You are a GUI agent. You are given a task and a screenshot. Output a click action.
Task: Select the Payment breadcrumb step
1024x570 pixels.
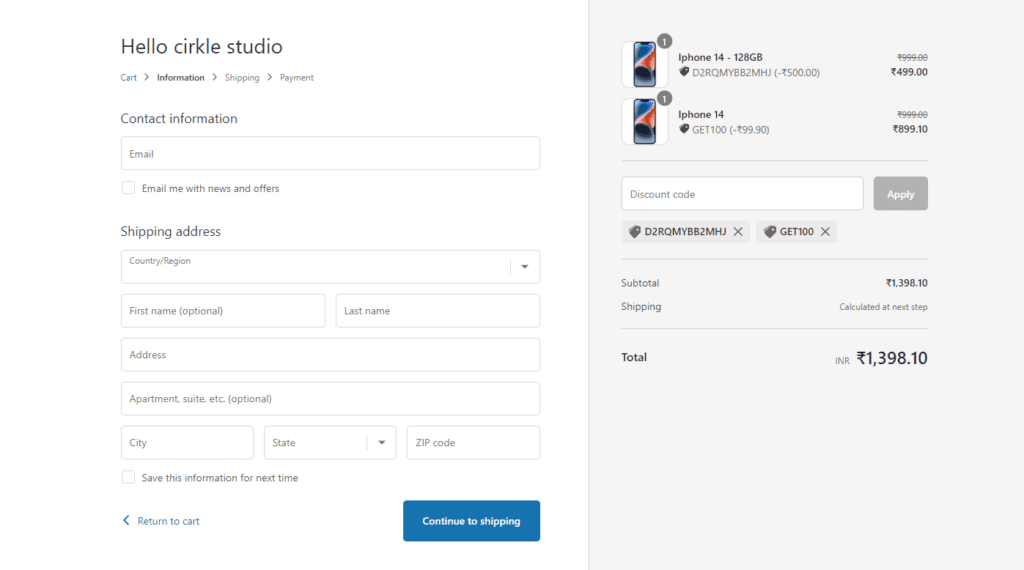[x=297, y=78]
